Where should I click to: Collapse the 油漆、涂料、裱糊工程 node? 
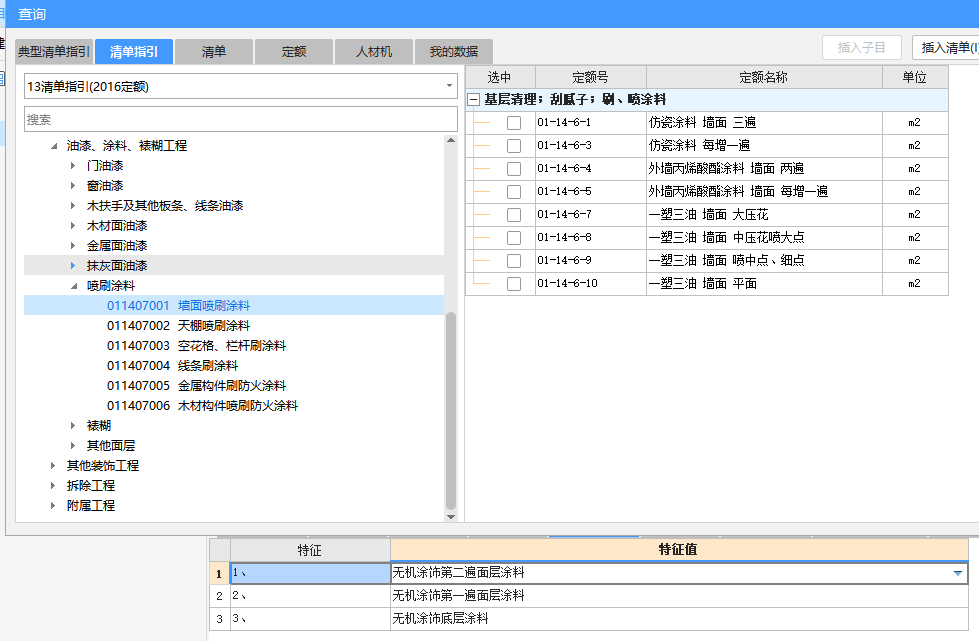(54, 146)
